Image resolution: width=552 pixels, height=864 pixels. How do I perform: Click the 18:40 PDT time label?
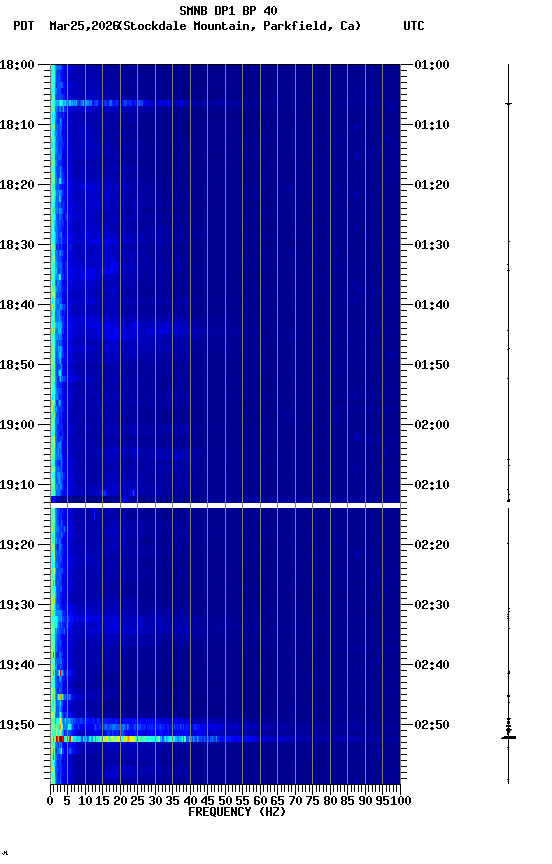pos(17,305)
